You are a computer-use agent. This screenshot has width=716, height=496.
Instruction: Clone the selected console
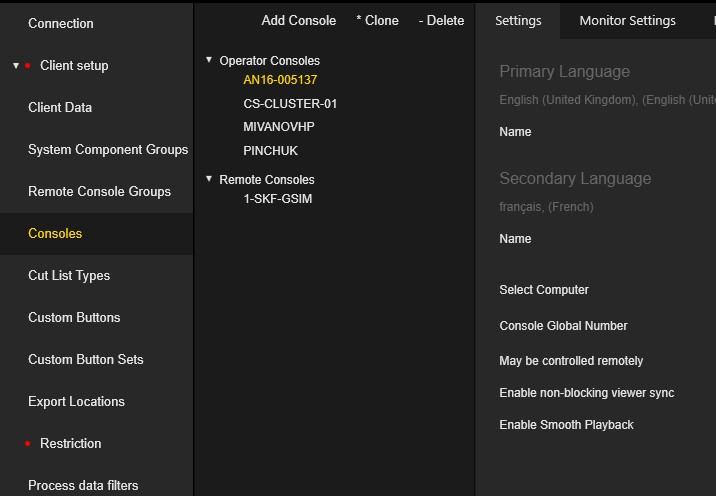click(377, 20)
